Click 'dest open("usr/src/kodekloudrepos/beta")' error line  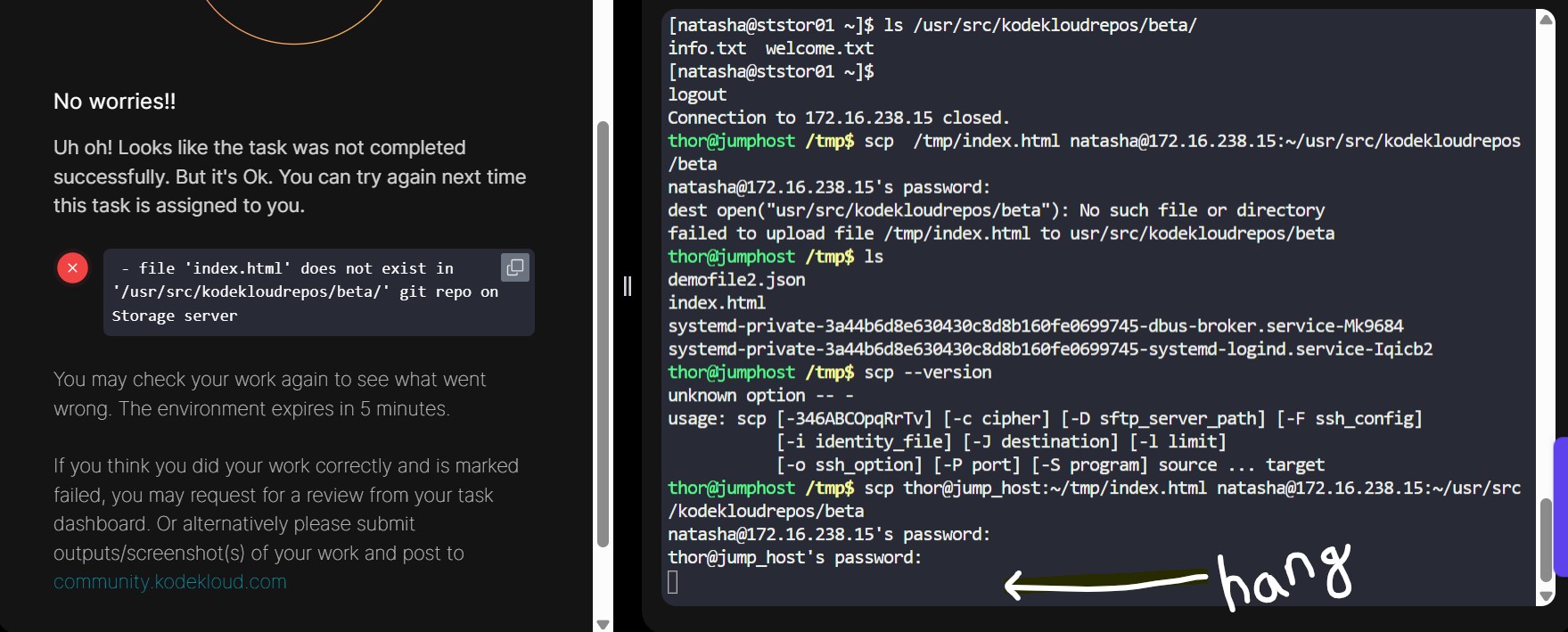click(997, 210)
